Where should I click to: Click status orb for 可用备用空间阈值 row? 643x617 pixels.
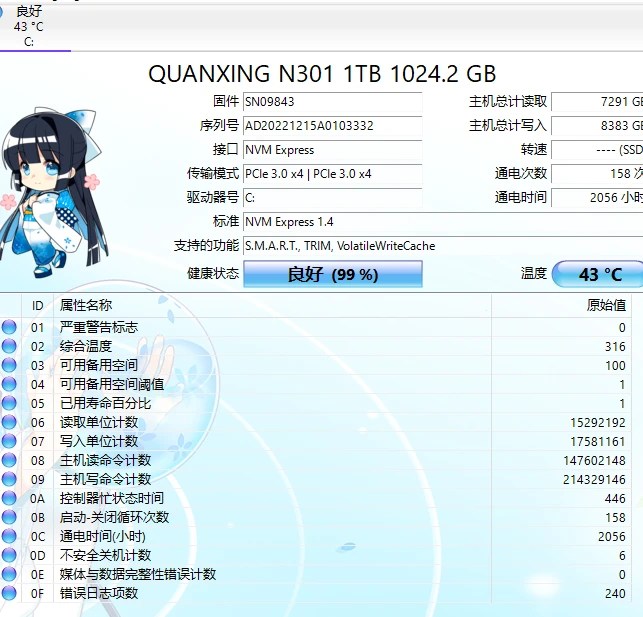click(9, 384)
